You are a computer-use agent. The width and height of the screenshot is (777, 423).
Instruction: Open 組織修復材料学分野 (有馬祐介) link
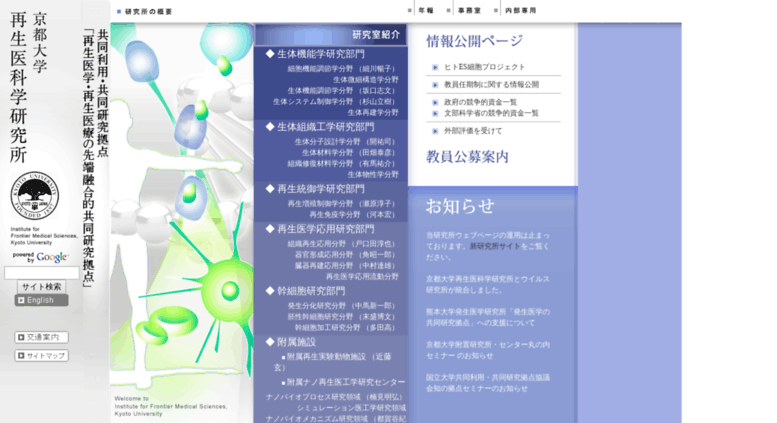coord(342,163)
